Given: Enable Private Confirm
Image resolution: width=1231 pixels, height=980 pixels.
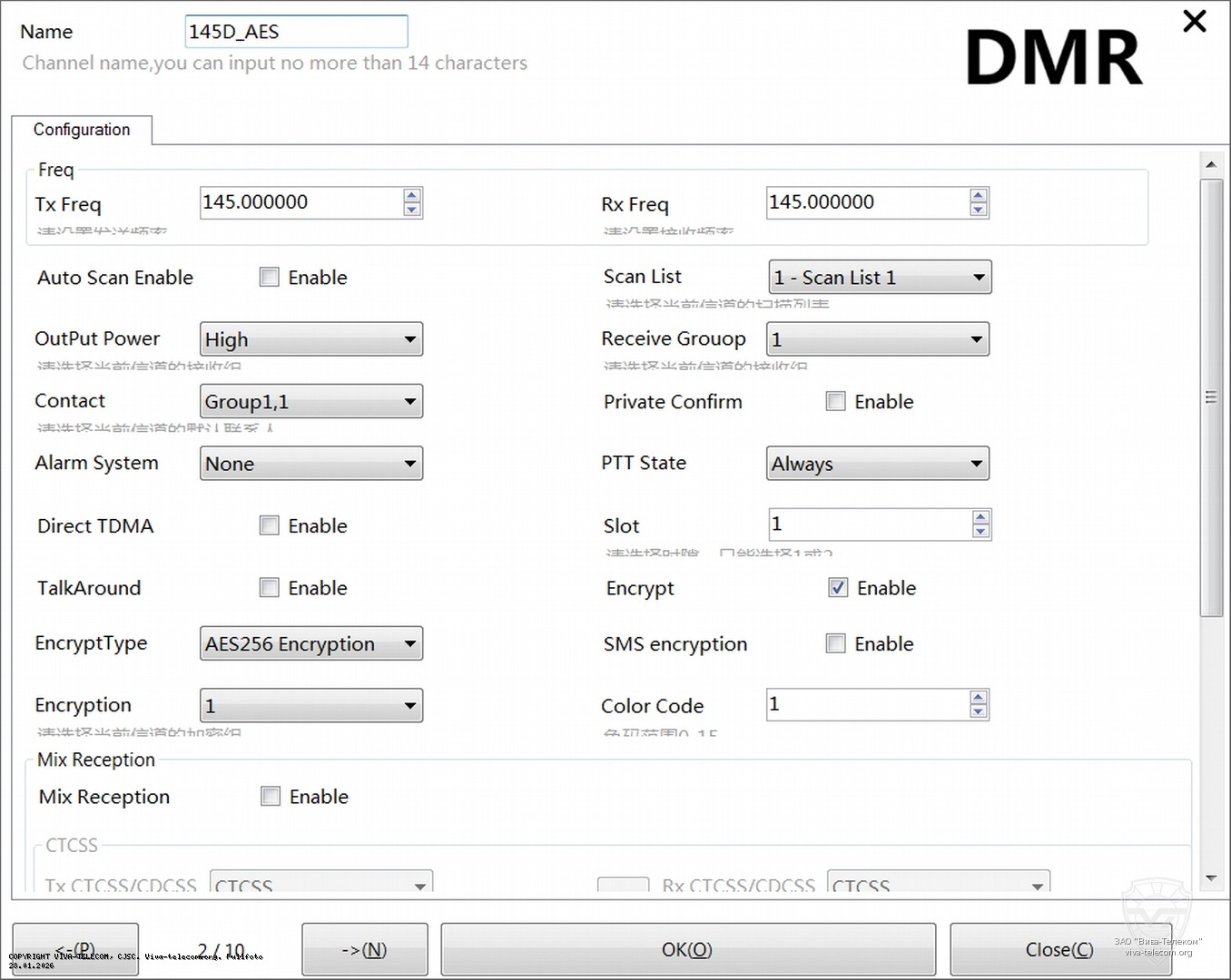Looking at the screenshot, I should (835, 401).
